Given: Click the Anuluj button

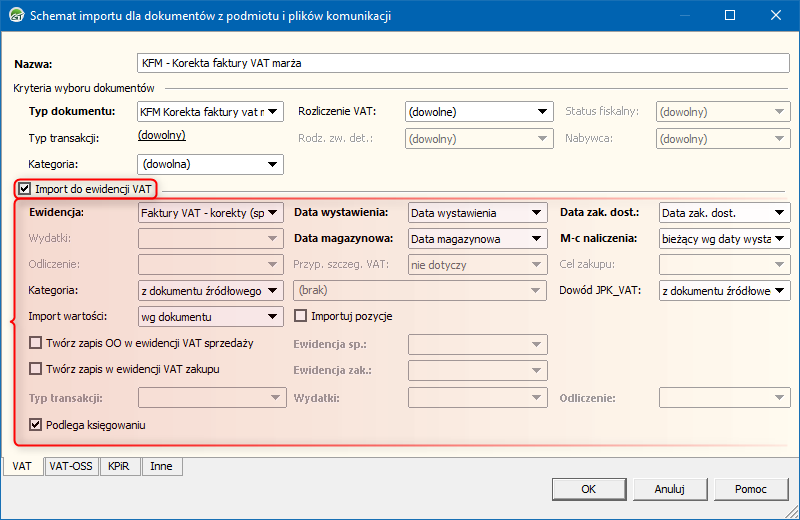Looking at the screenshot, I should click(x=670, y=489).
